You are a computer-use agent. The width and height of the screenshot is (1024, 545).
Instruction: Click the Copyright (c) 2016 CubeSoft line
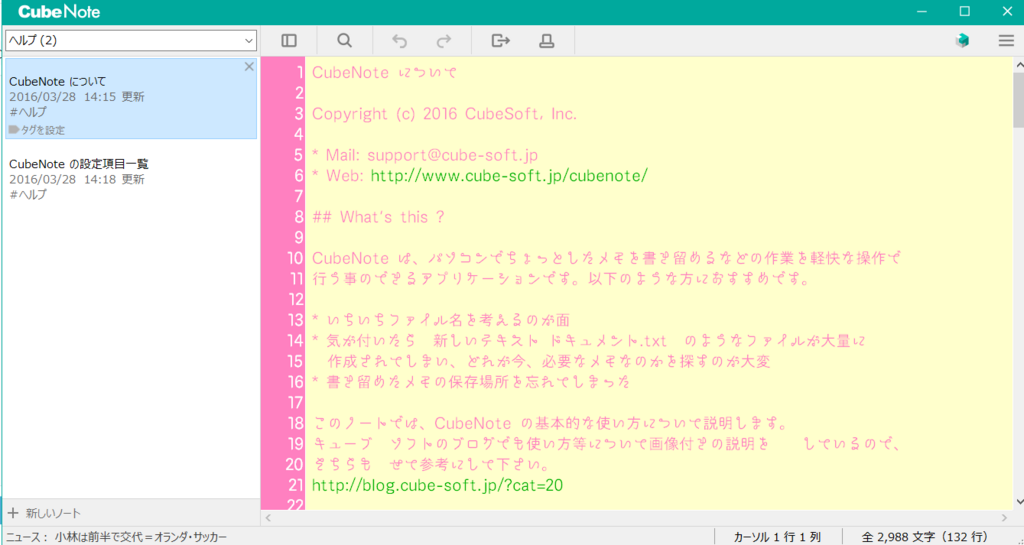(x=445, y=114)
